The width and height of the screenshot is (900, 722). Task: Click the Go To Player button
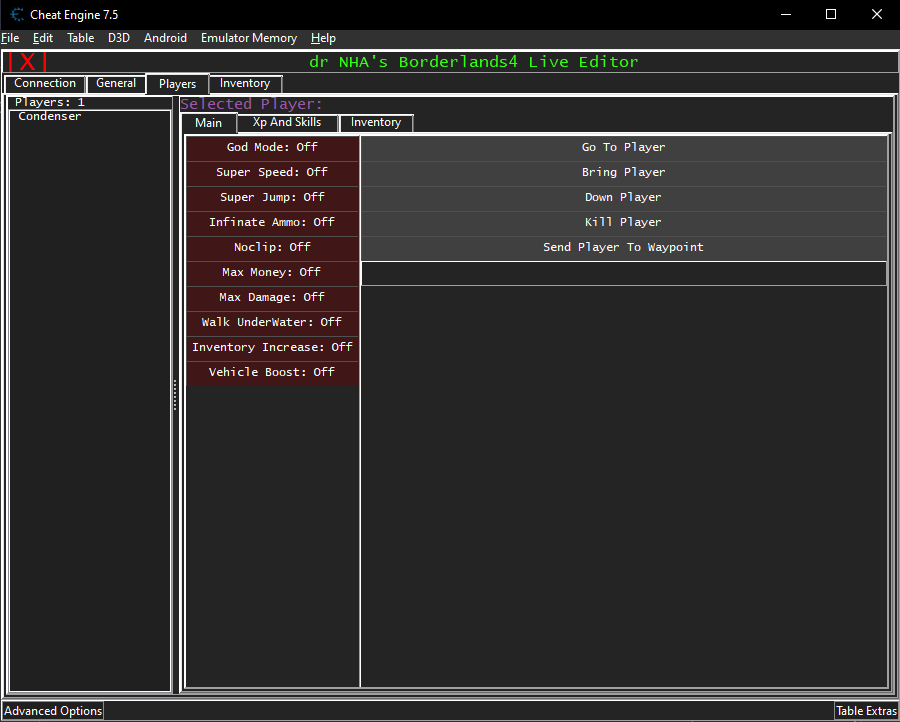click(623, 147)
